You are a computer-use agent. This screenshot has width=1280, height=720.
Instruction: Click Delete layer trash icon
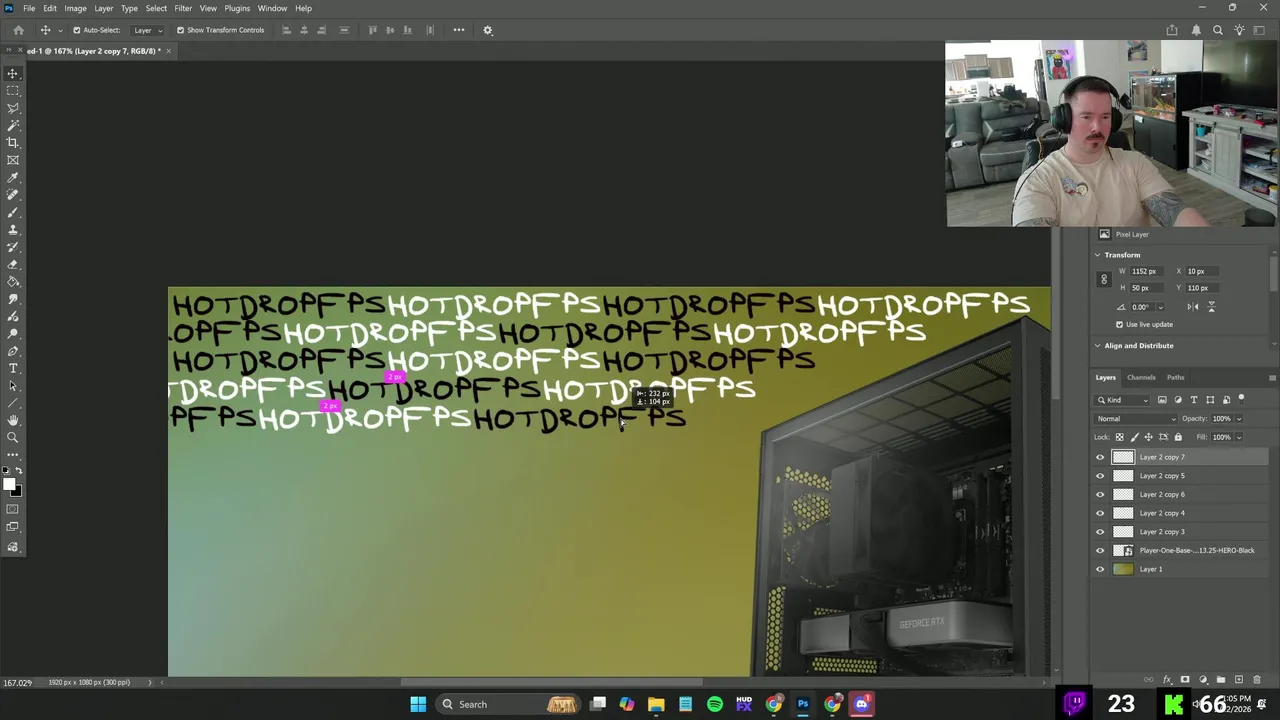[1257, 680]
